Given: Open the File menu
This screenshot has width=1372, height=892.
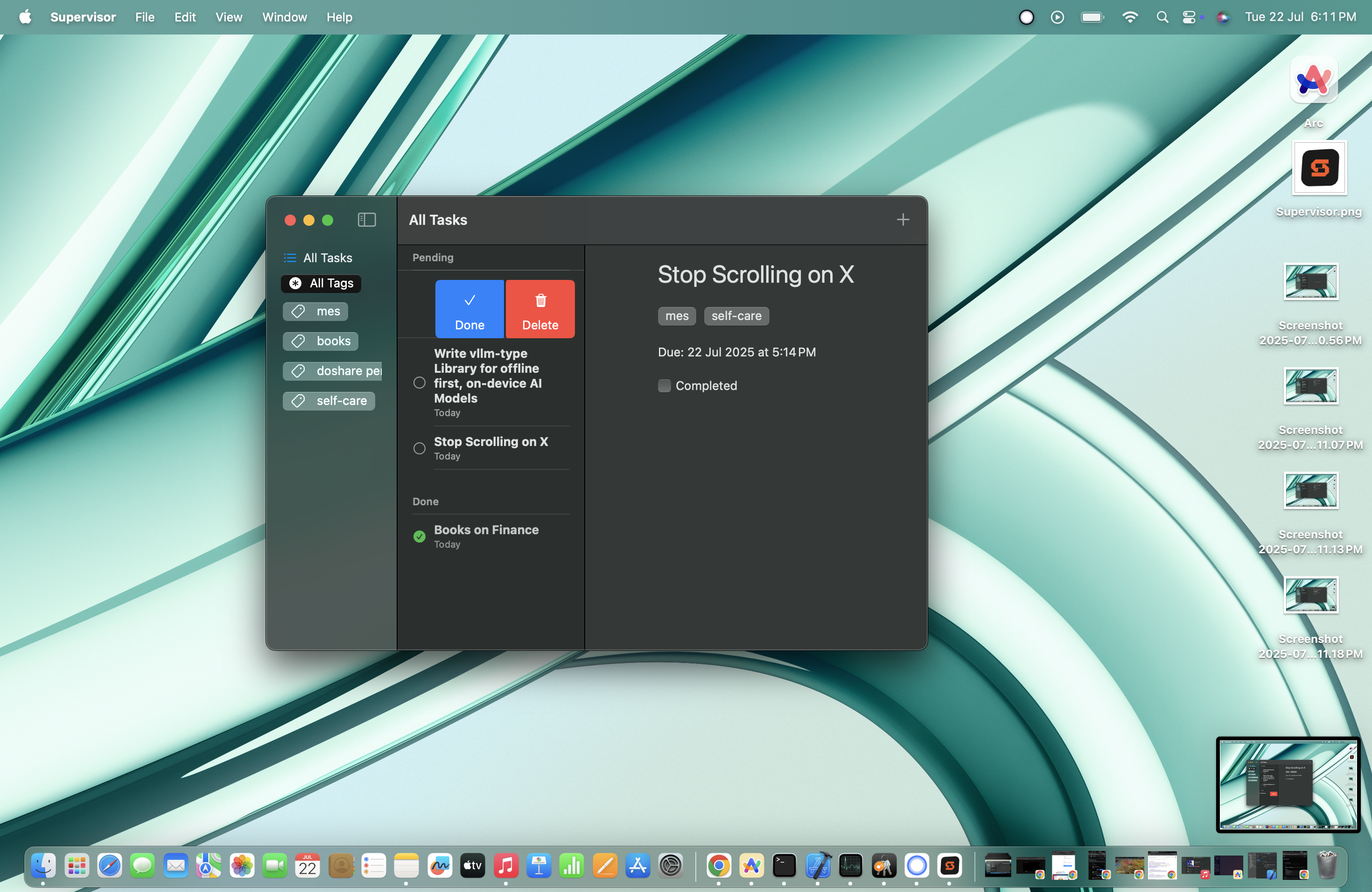Looking at the screenshot, I should [145, 17].
